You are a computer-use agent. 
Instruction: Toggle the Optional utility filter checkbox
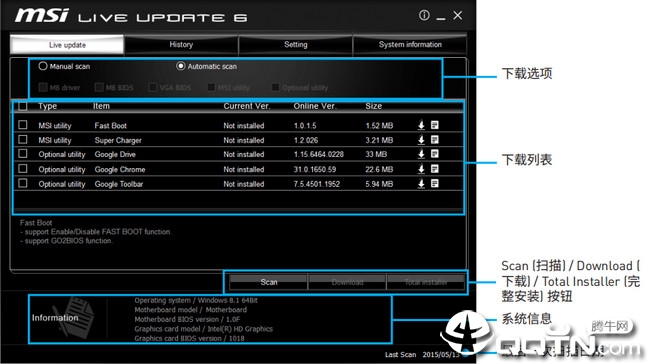pos(275,87)
